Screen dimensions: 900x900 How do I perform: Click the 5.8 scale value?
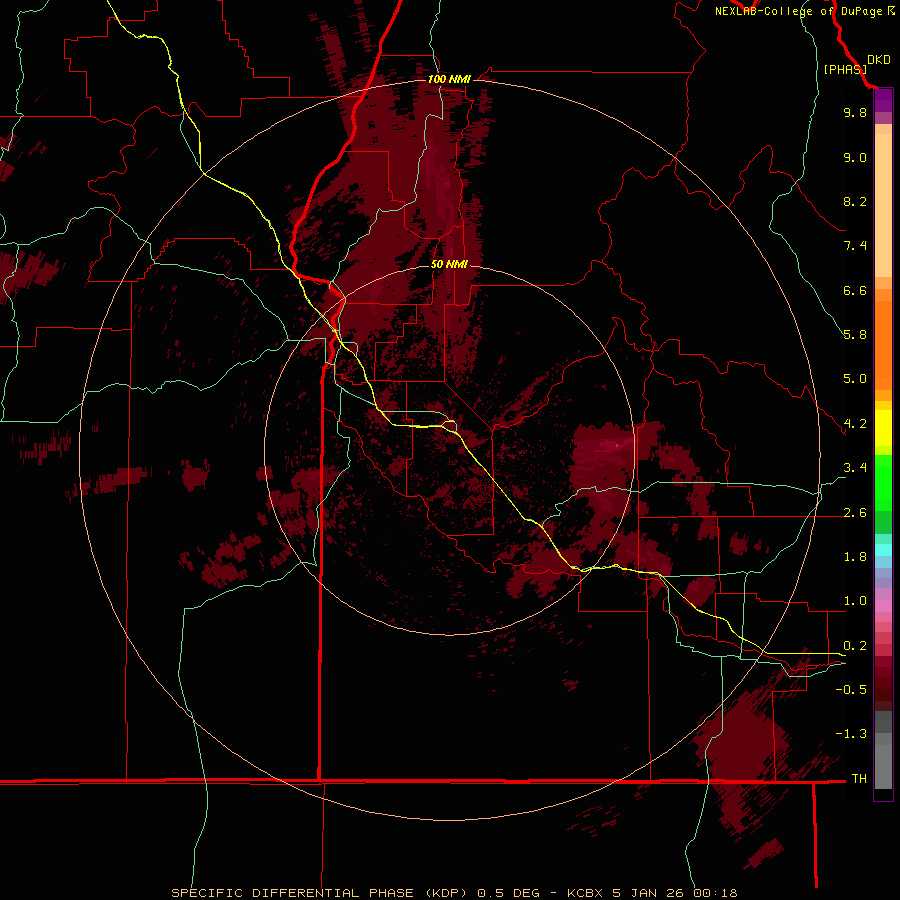point(855,335)
